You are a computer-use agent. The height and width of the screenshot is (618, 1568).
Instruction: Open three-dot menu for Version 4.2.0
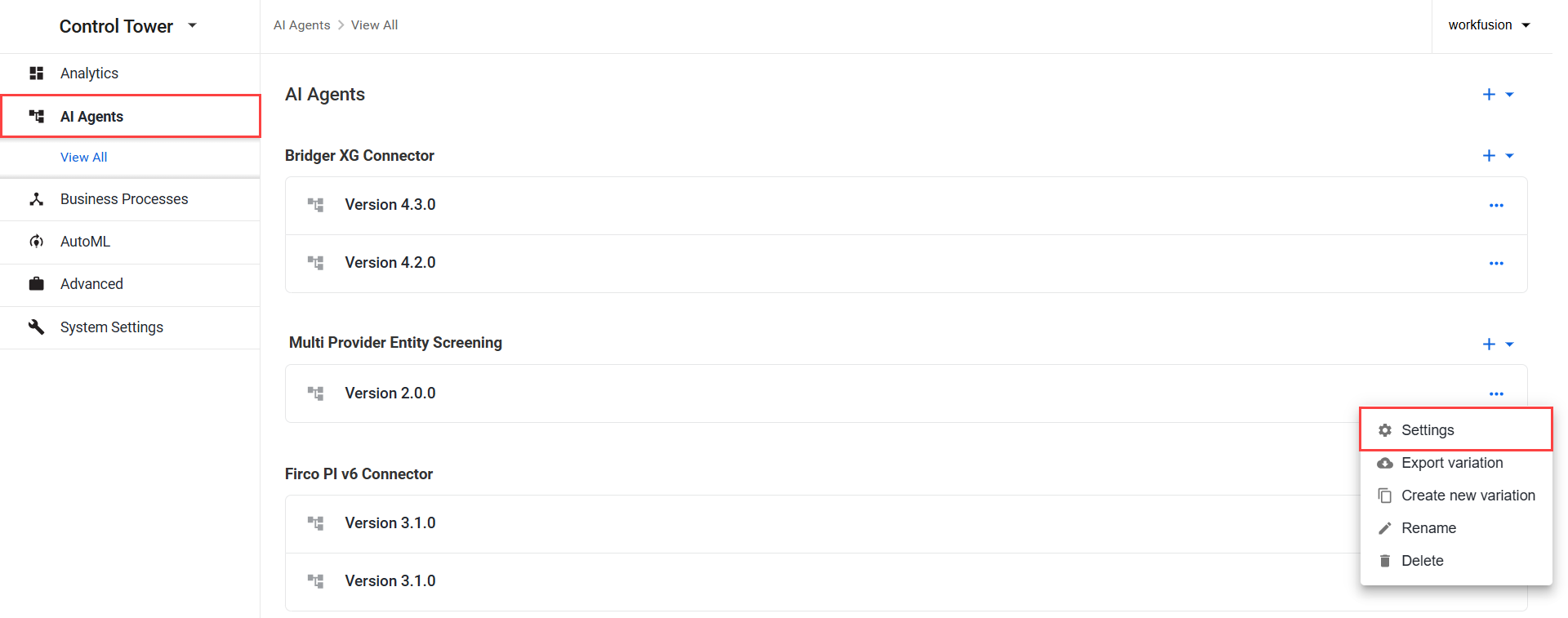click(x=1496, y=264)
